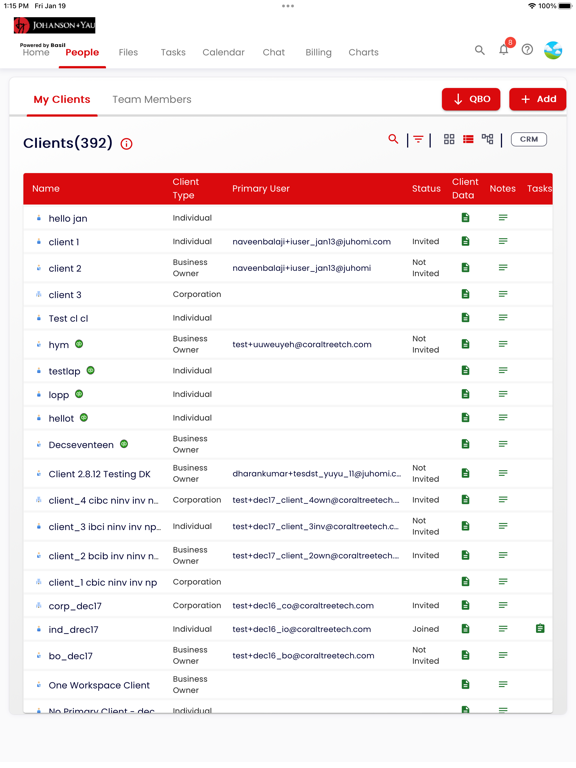Switch to Team Members tab
576x768 pixels.
152,99
